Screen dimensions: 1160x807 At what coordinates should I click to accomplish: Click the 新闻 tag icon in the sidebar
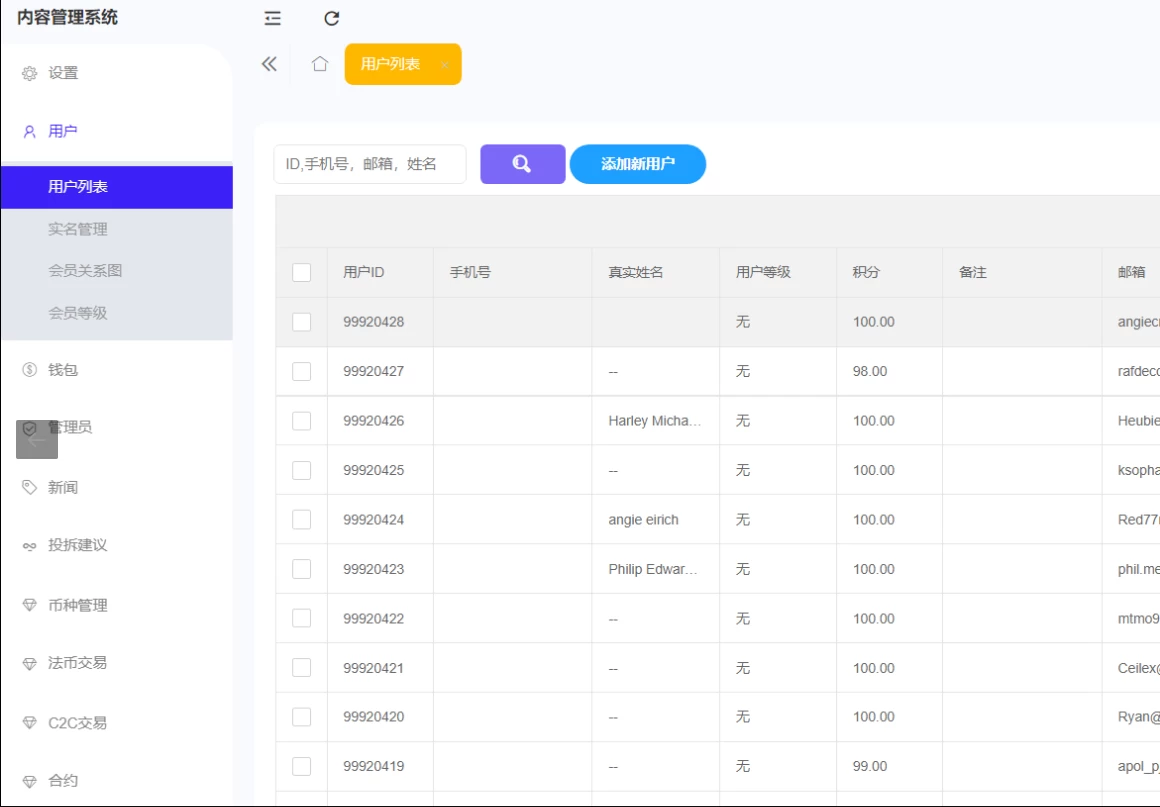click(29, 487)
